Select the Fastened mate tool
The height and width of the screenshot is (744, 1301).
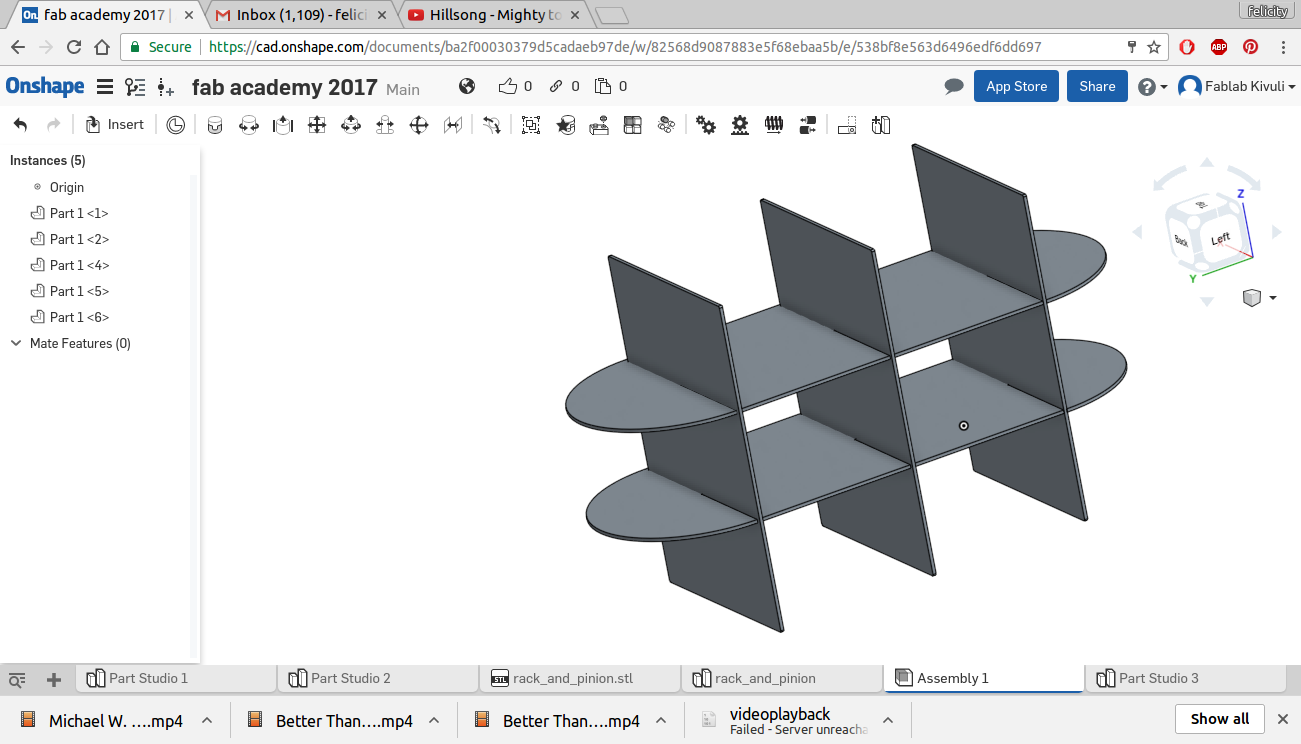click(215, 125)
